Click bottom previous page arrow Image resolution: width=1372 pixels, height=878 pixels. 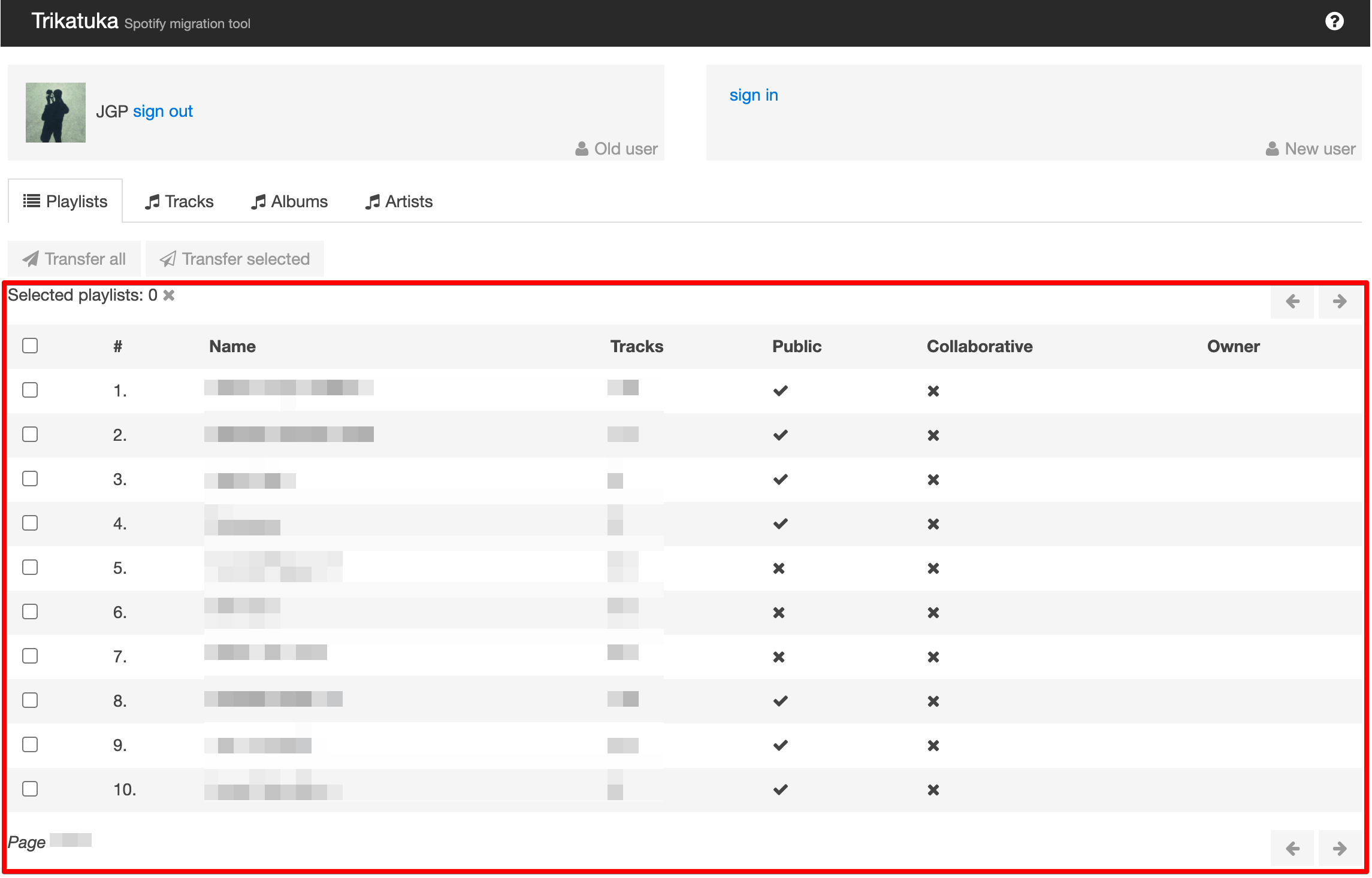[1292, 848]
